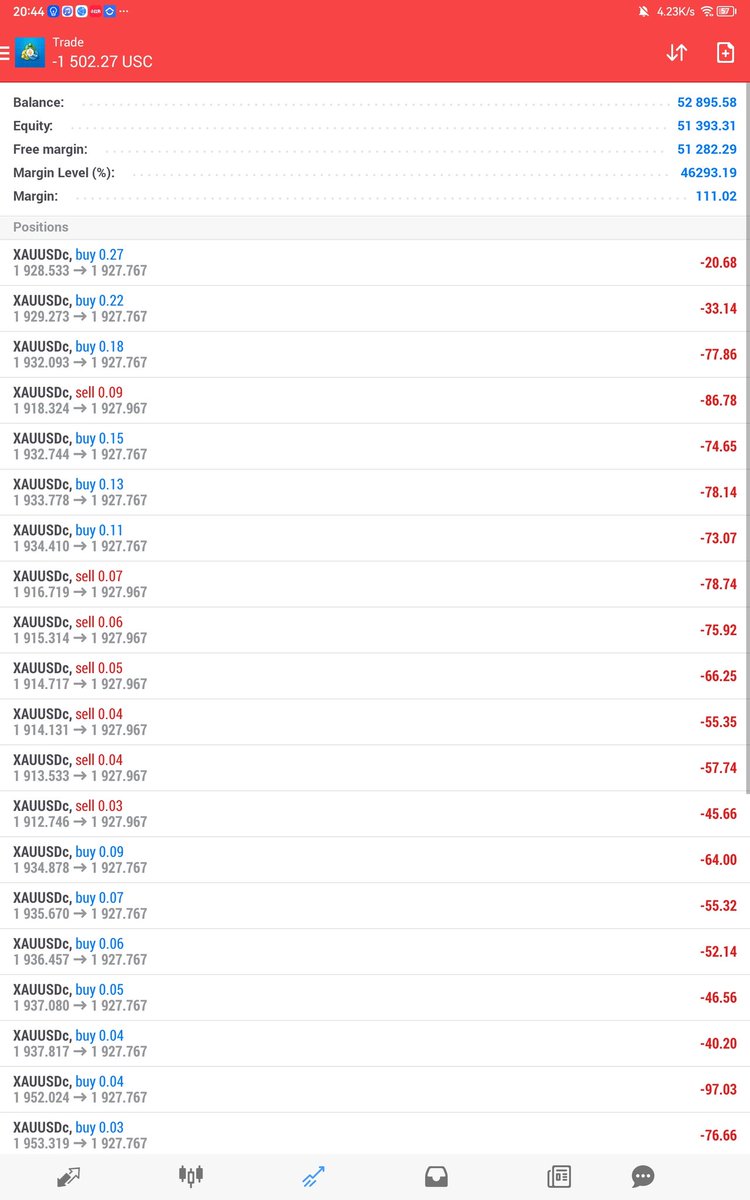Select the XAUUSDc buy 0.27 position
750x1200 pixels.
pos(375,263)
